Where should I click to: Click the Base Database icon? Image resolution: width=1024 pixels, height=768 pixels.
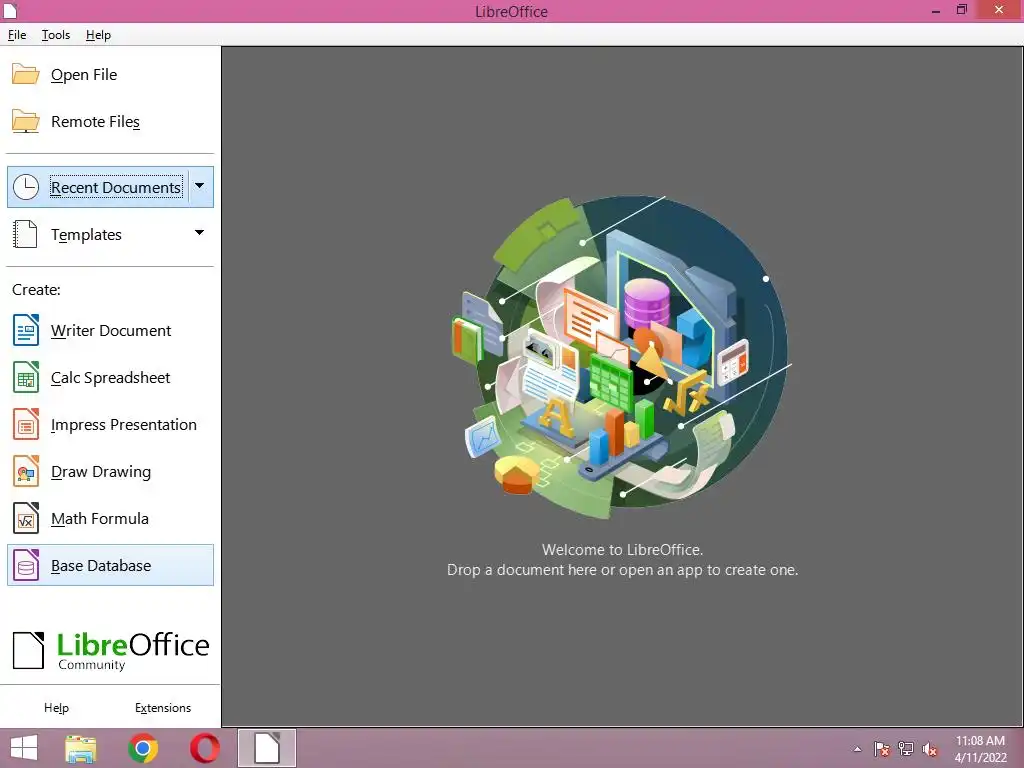tap(26, 566)
